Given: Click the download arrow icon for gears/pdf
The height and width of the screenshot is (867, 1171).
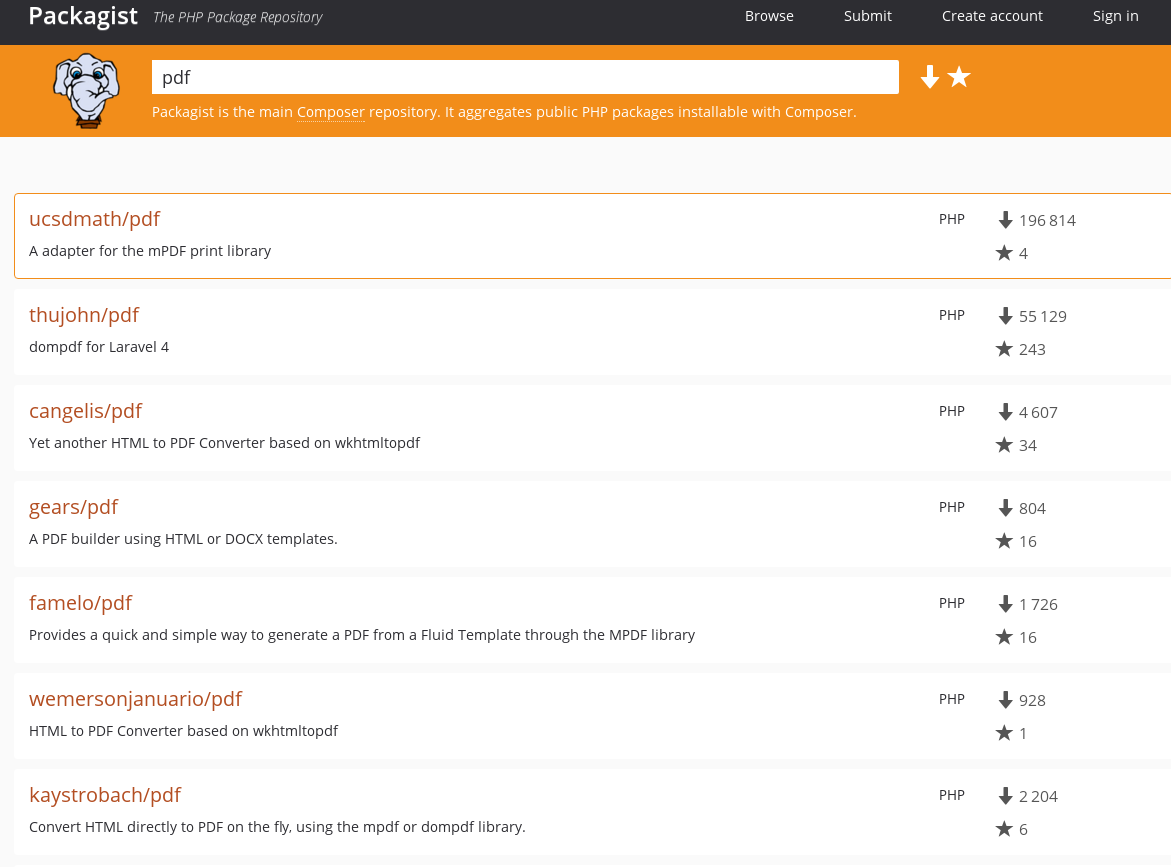Looking at the screenshot, I should coord(1005,508).
